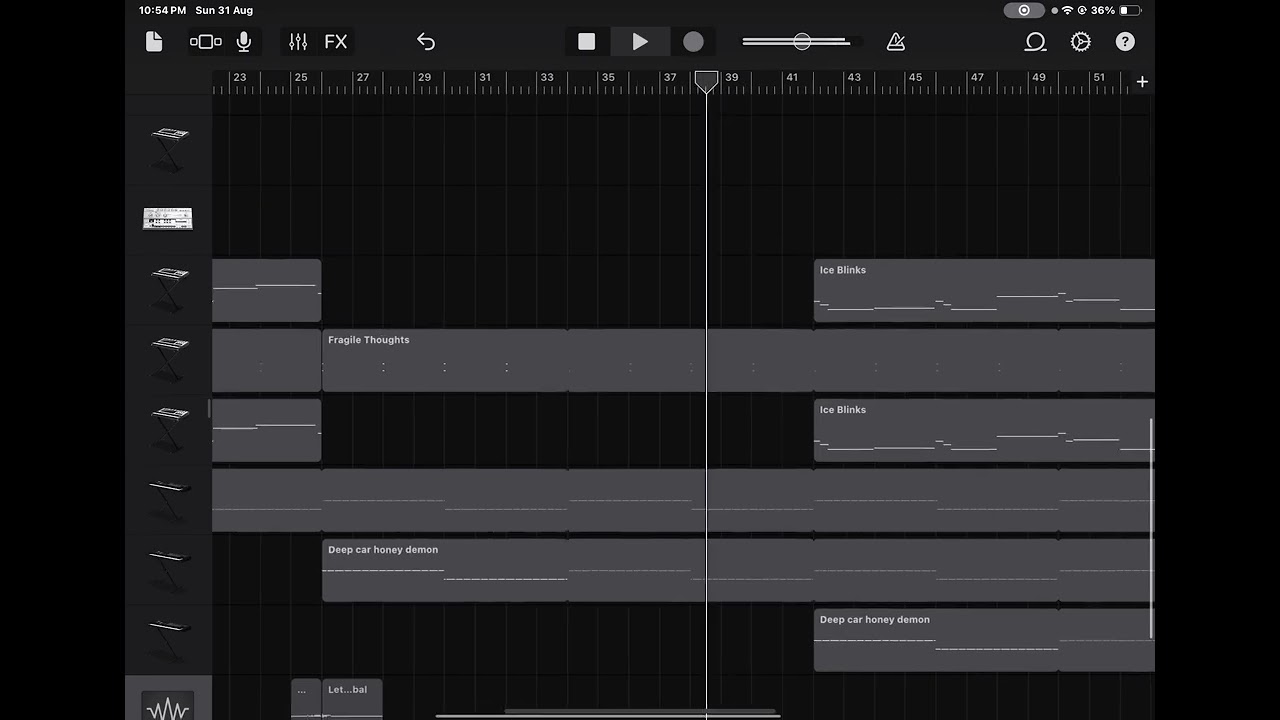Image resolution: width=1280 pixels, height=720 pixels.
Task: Select the lower Ice Blinks region
Action: [984, 430]
